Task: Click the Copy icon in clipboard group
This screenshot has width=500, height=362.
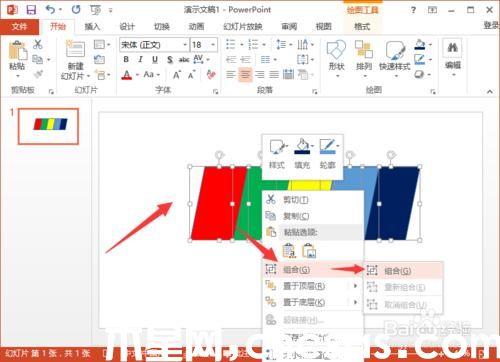Action: pos(38,59)
